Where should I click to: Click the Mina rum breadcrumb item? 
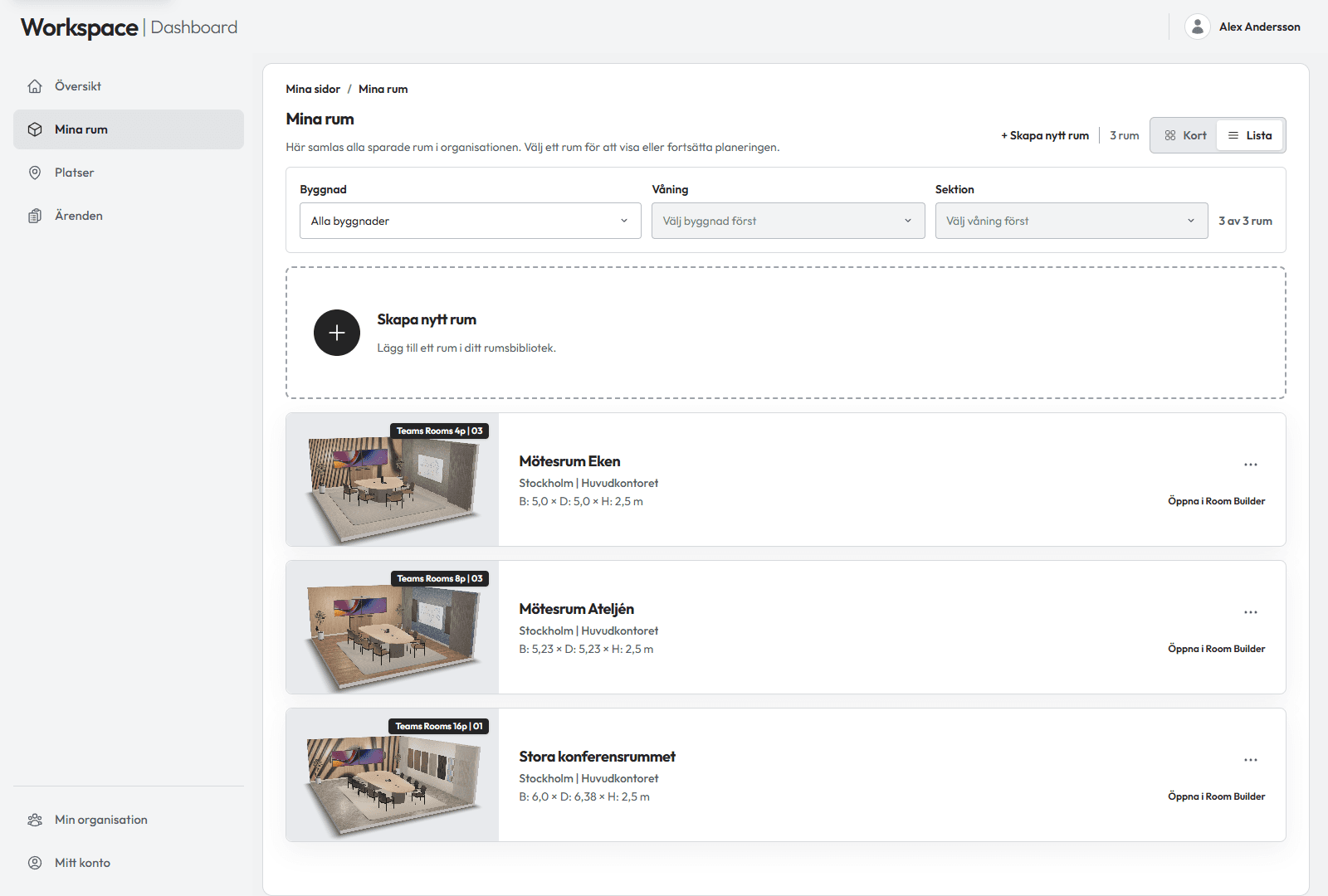(383, 89)
